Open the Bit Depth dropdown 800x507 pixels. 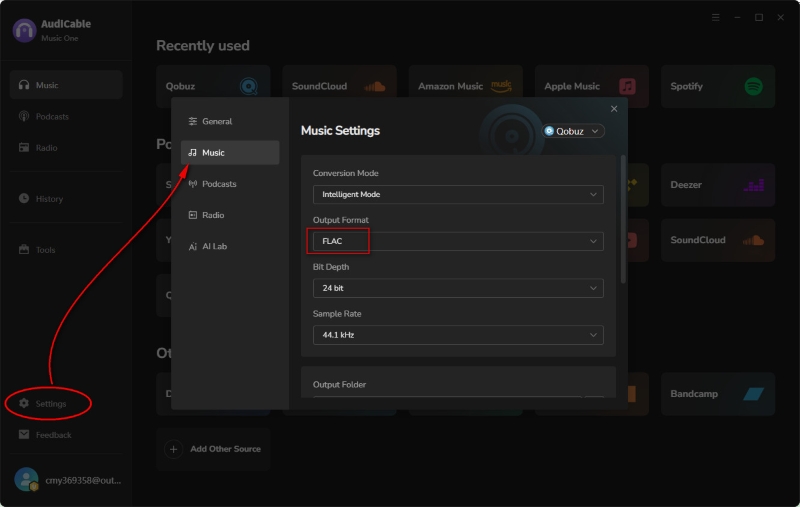click(x=458, y=288)
